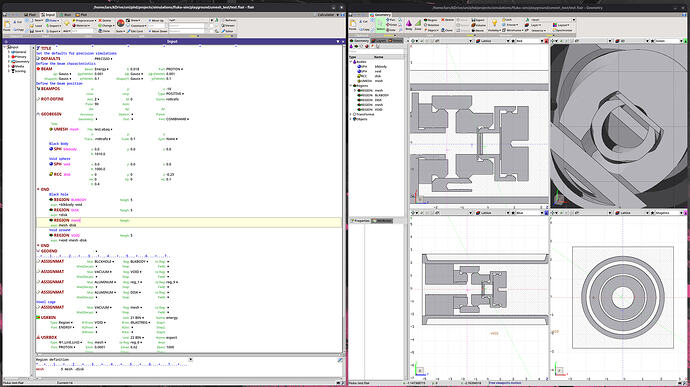
Task: Select the USRBDX card
Action: click(49, 337)
